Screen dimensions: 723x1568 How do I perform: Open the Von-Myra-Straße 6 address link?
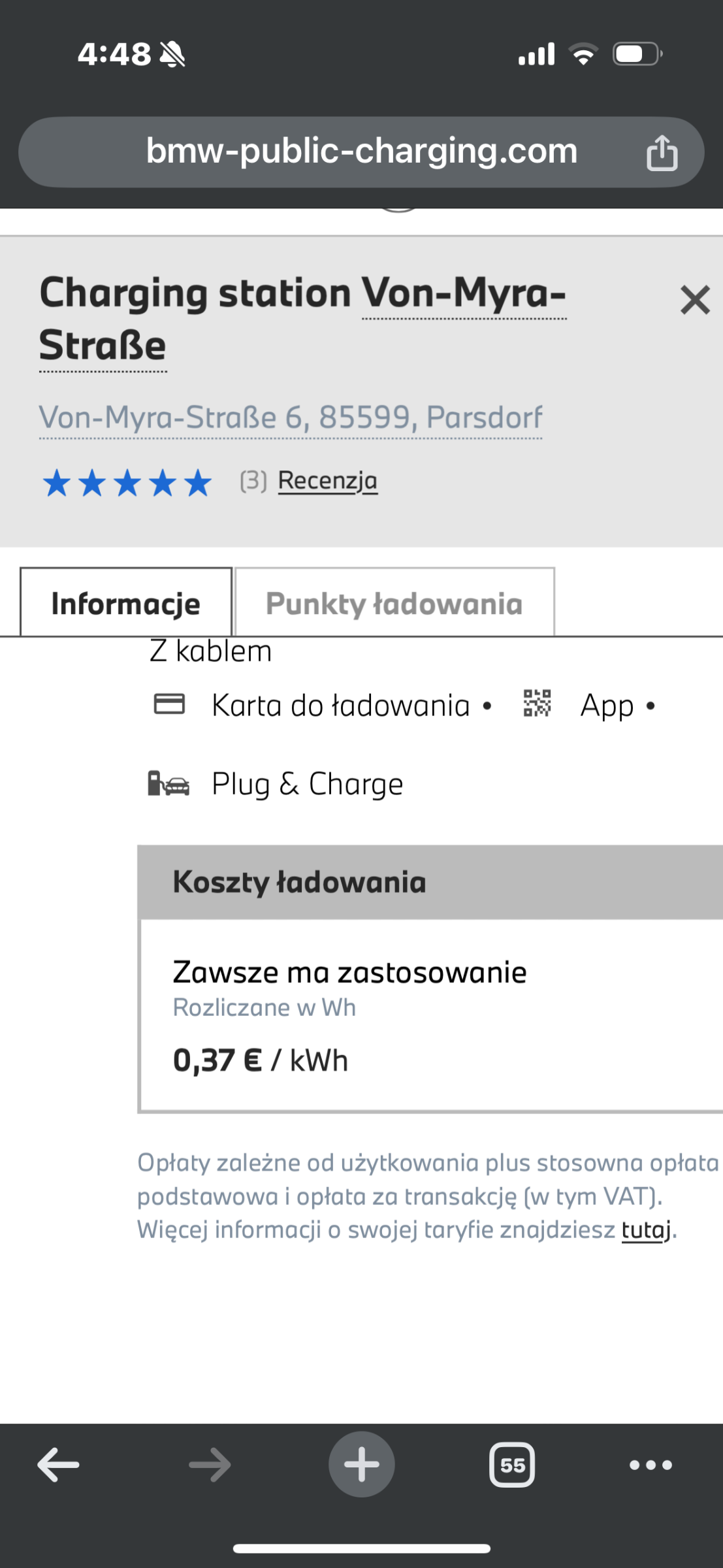coord(291,417)
